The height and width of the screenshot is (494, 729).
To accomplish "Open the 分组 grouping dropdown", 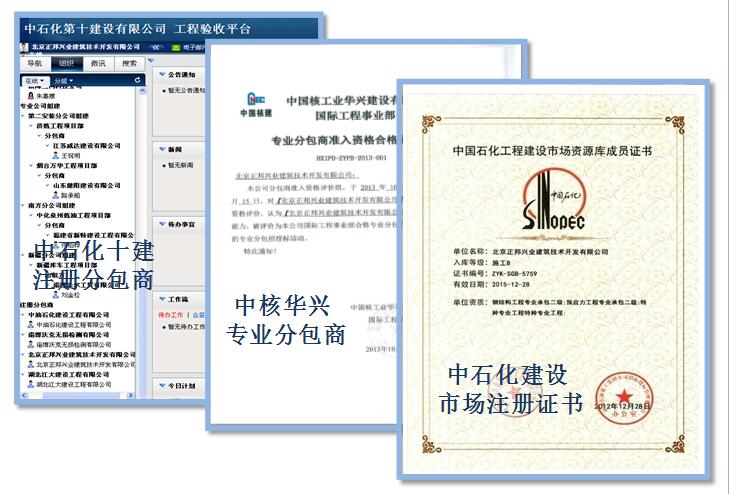I will click(64, 81).
